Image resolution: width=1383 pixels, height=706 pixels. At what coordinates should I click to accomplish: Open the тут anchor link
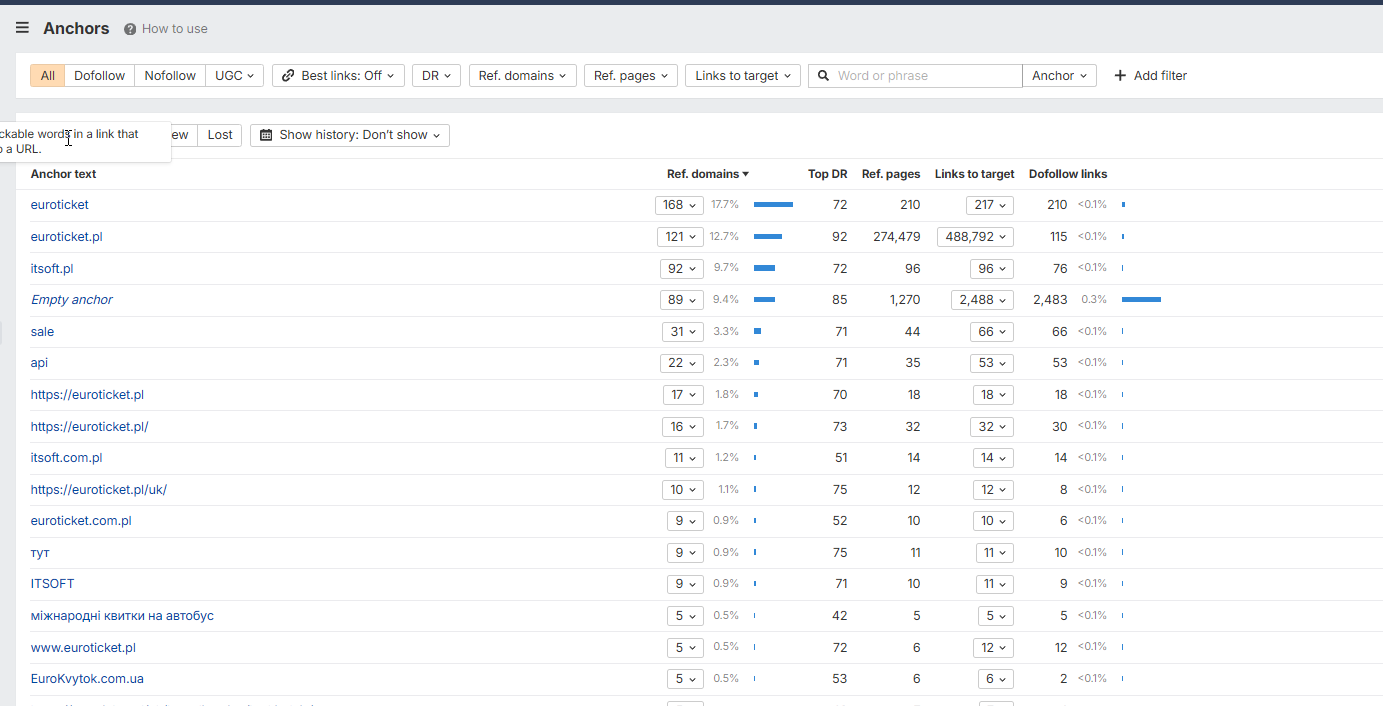pyautogui.click(x=40, y=553)
